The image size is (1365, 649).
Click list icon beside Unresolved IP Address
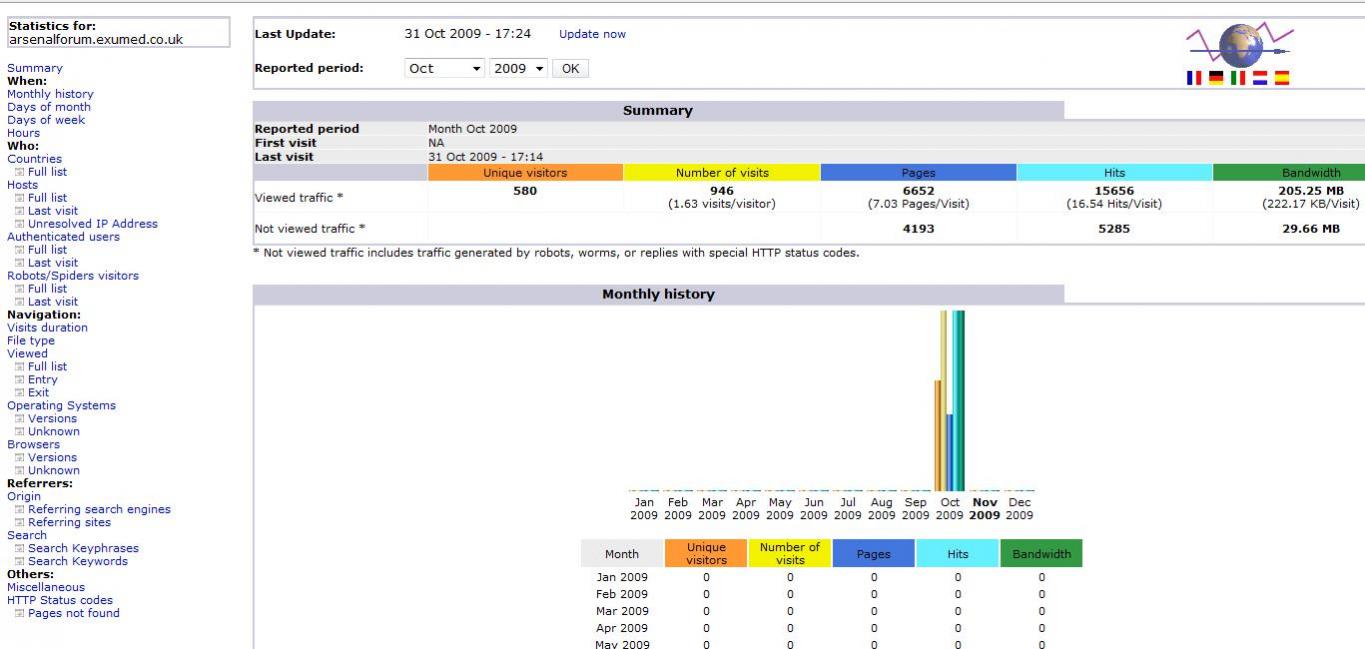20,224
